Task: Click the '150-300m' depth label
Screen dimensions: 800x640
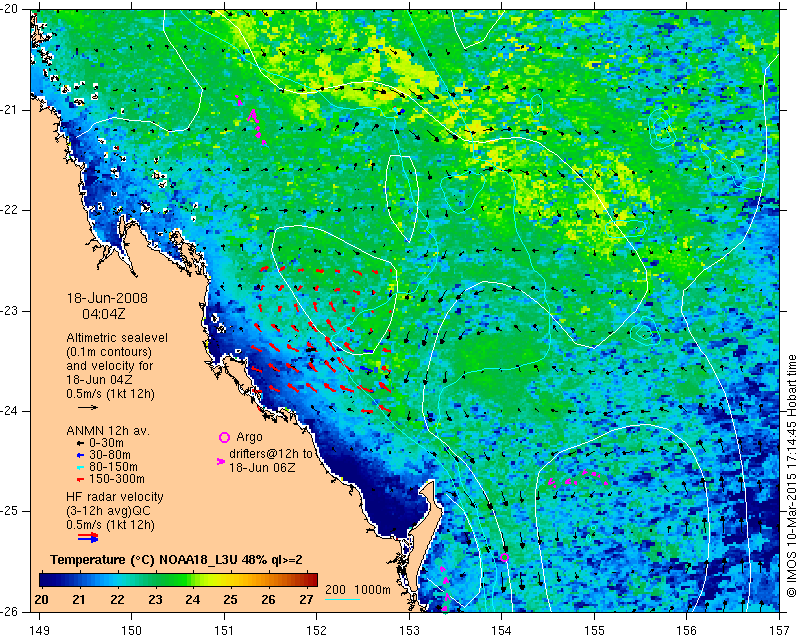Action: pyautogui.click(x=116, y=479)
